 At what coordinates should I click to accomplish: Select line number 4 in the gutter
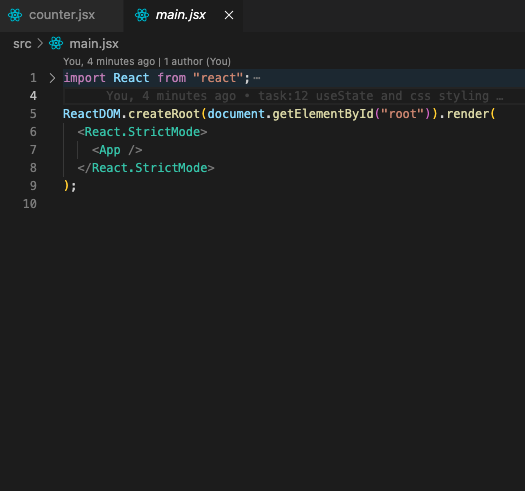click(33, 96)
